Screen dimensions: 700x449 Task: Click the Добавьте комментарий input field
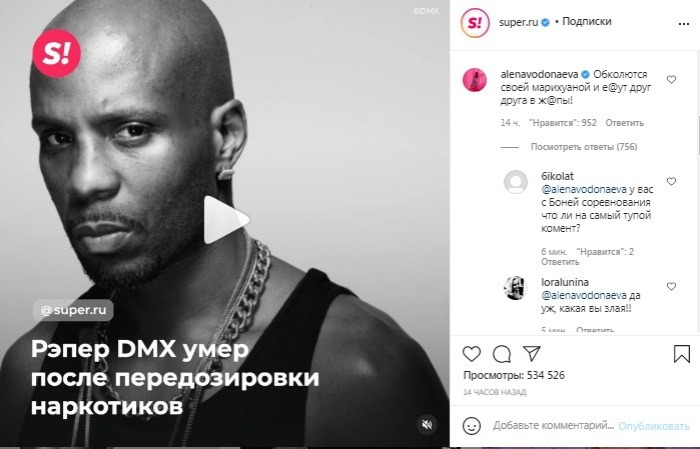tap(554, 426)
